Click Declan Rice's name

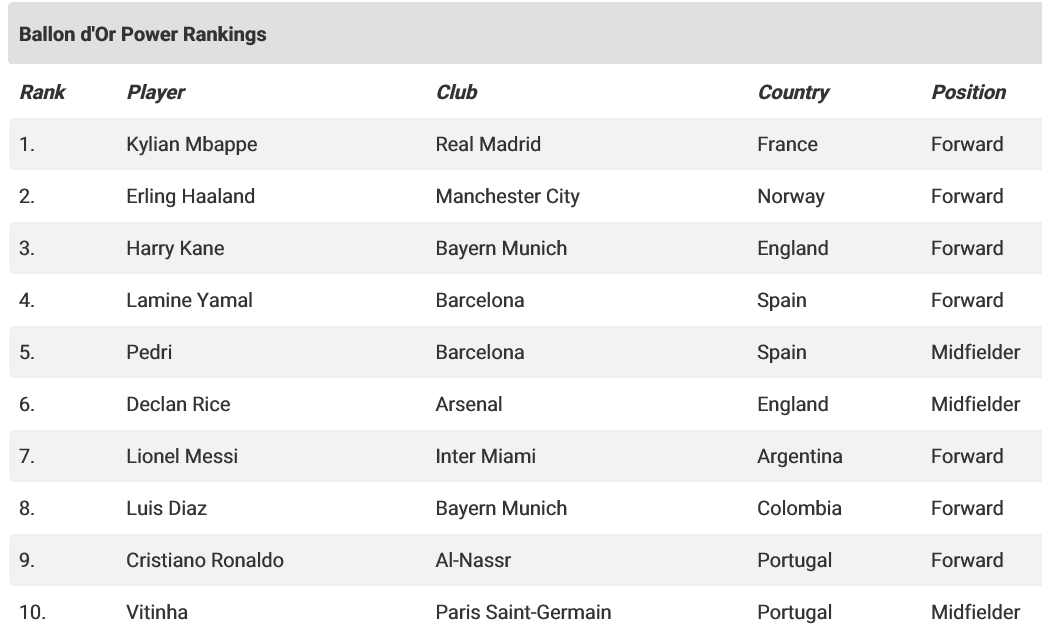pyautogui.click(x=178, y=404)
